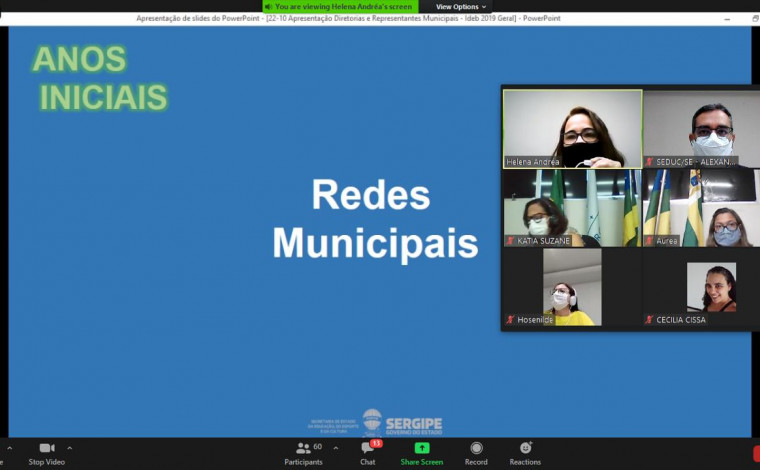Image resolution: width=760 pixels, height=470 pixels.
Task: Click the unread chat notification badge
Action: tap(376, 443)
